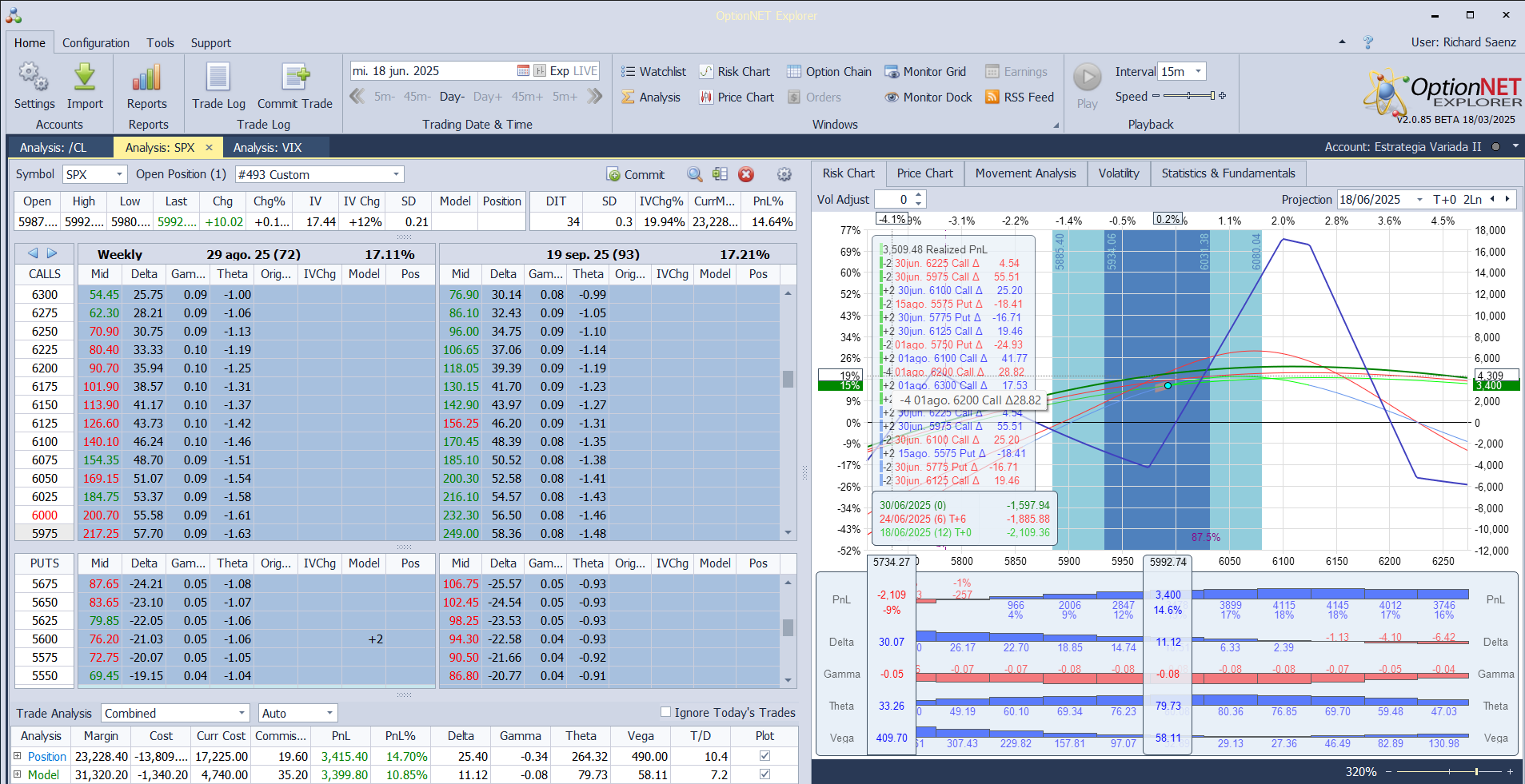
Task: Open the Monitor Dock window
Action: tap(928, 98)
